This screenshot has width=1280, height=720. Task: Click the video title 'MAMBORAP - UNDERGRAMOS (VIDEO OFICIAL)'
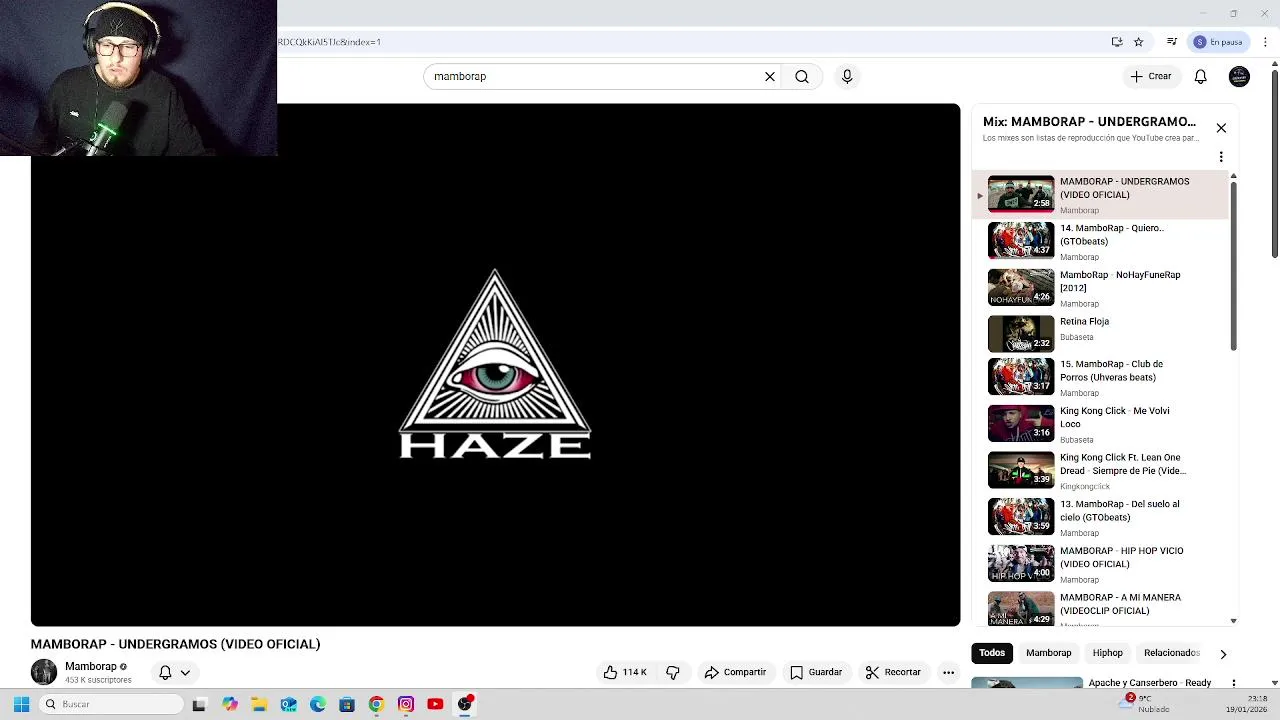tap(175, 644)
